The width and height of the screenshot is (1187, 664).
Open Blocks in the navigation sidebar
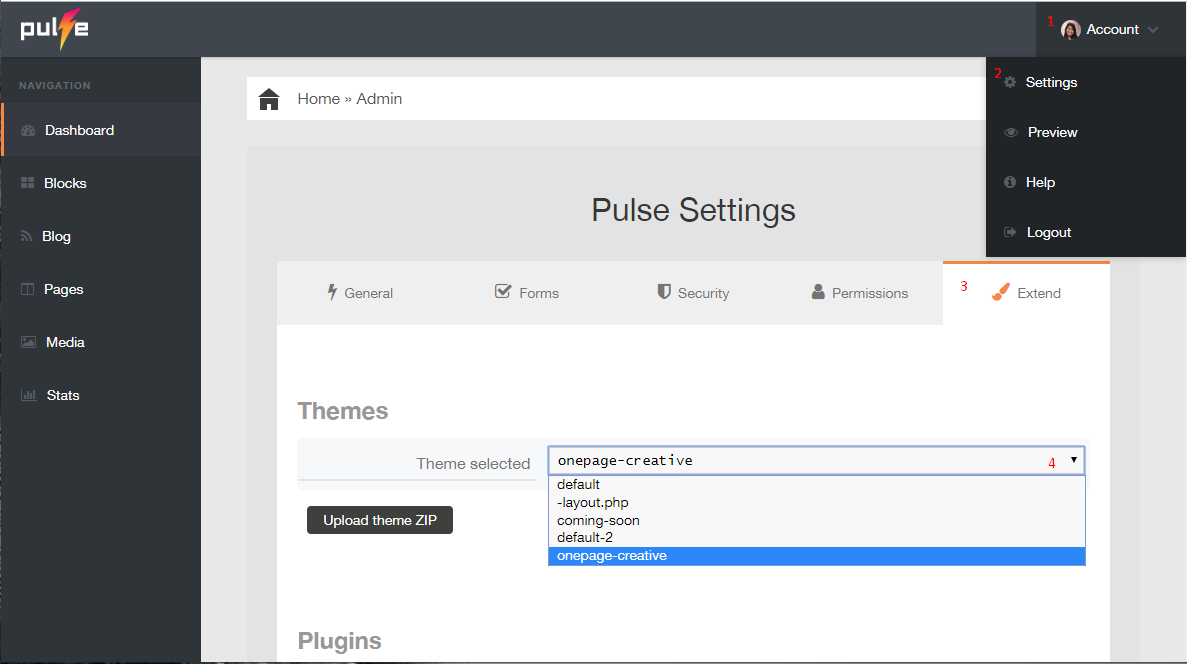point(65,183)
